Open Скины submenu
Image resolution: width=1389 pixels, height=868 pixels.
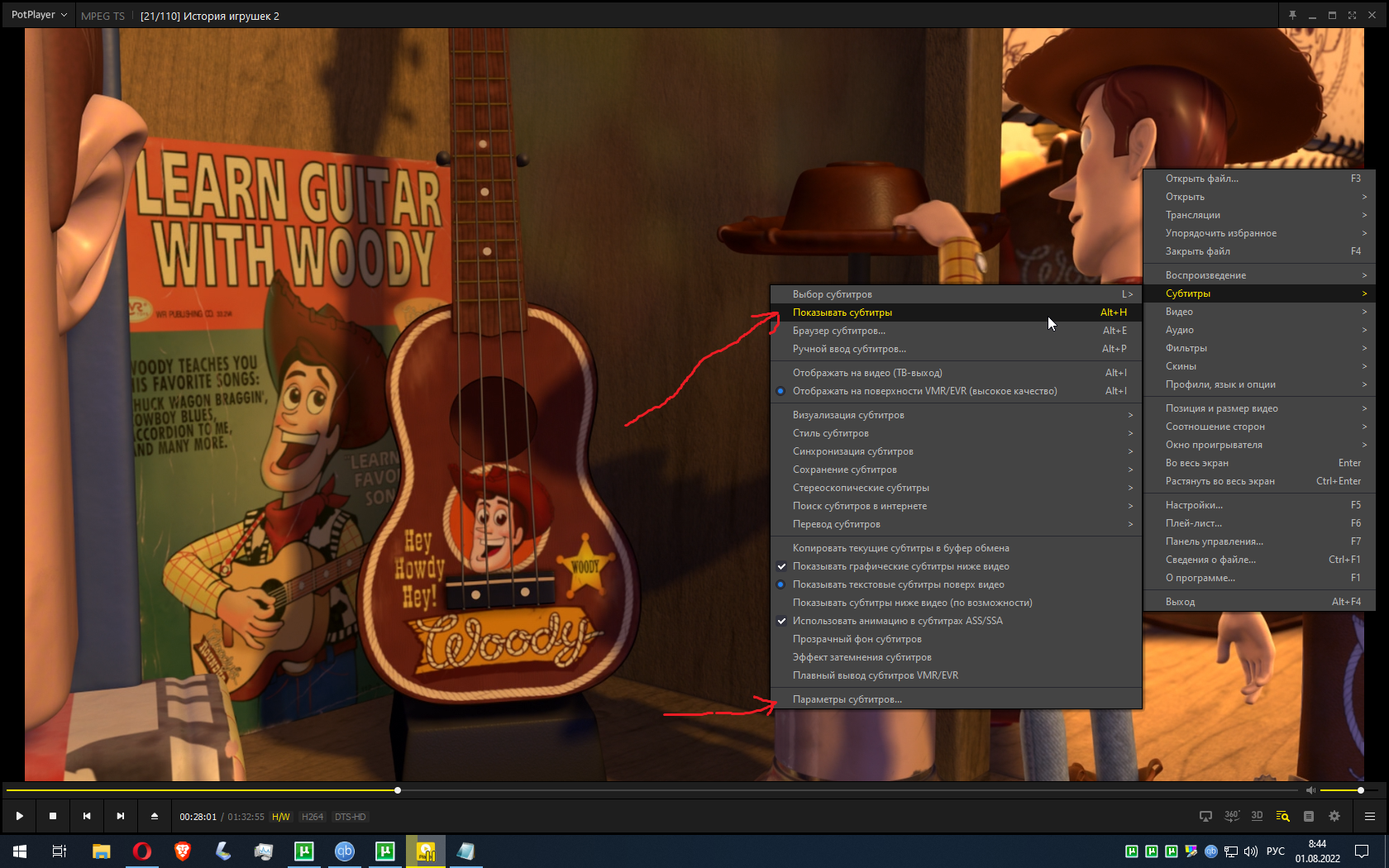[1259, 366]
